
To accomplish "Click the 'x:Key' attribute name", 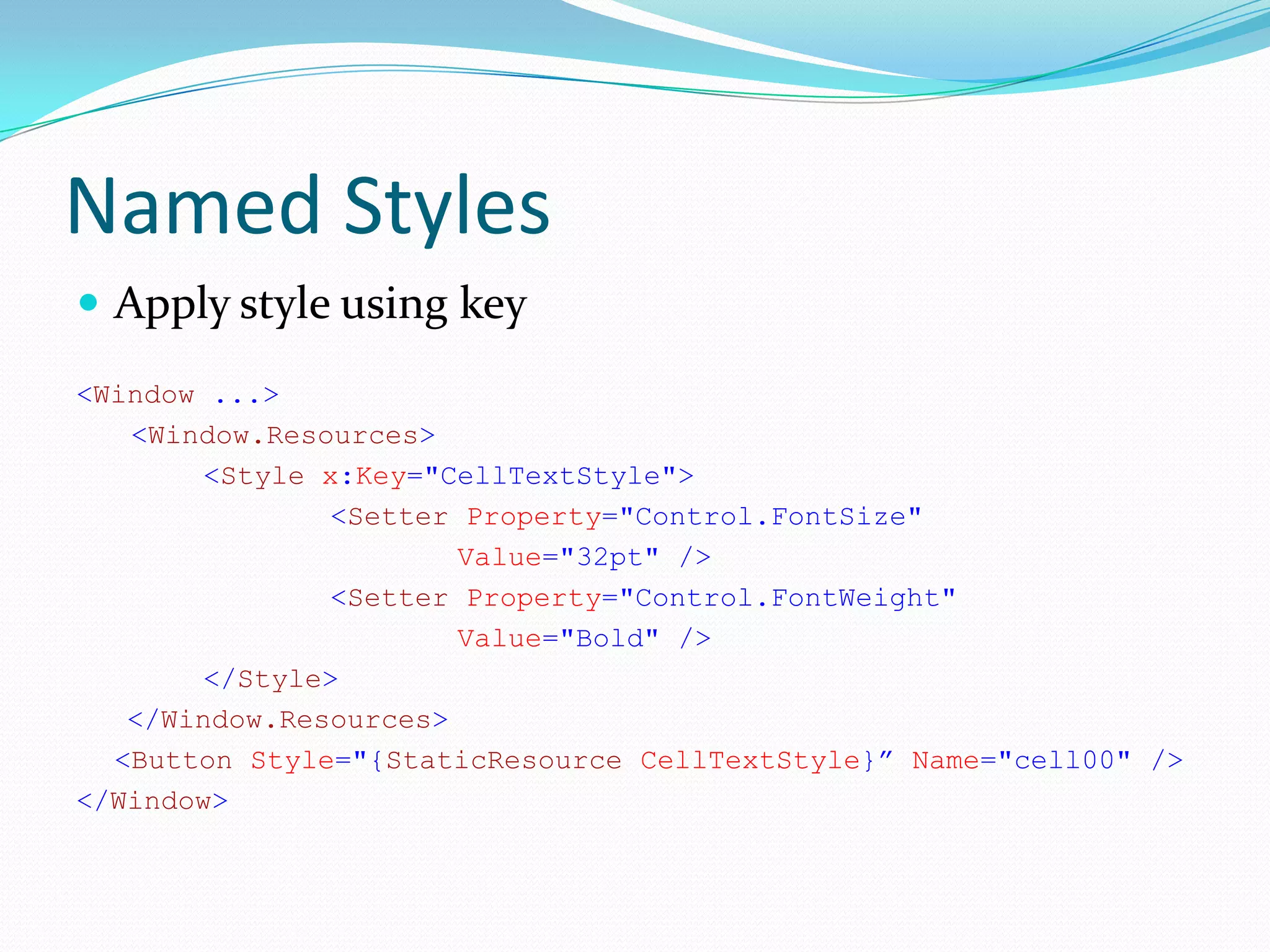I will 364,477.
